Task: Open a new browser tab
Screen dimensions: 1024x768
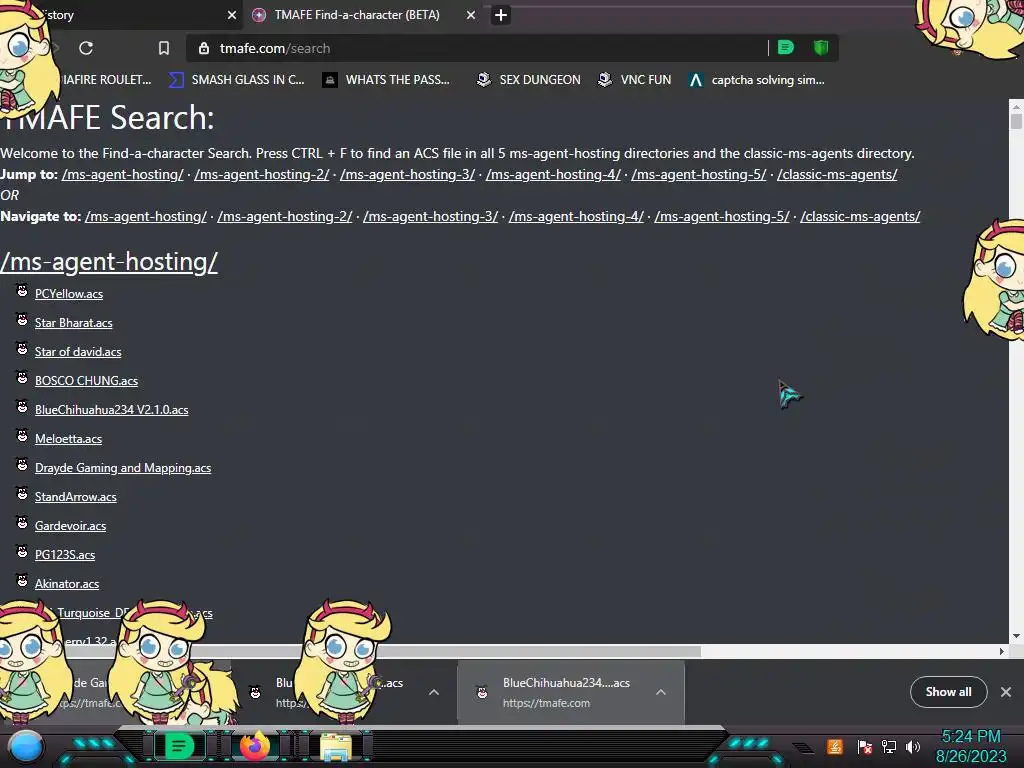Action: [x=501, y=15]
